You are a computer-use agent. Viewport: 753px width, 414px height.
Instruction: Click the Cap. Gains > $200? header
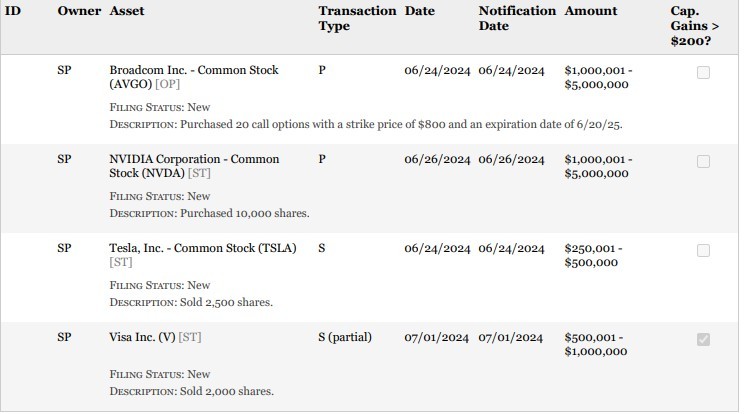click(x=692, y=26)
